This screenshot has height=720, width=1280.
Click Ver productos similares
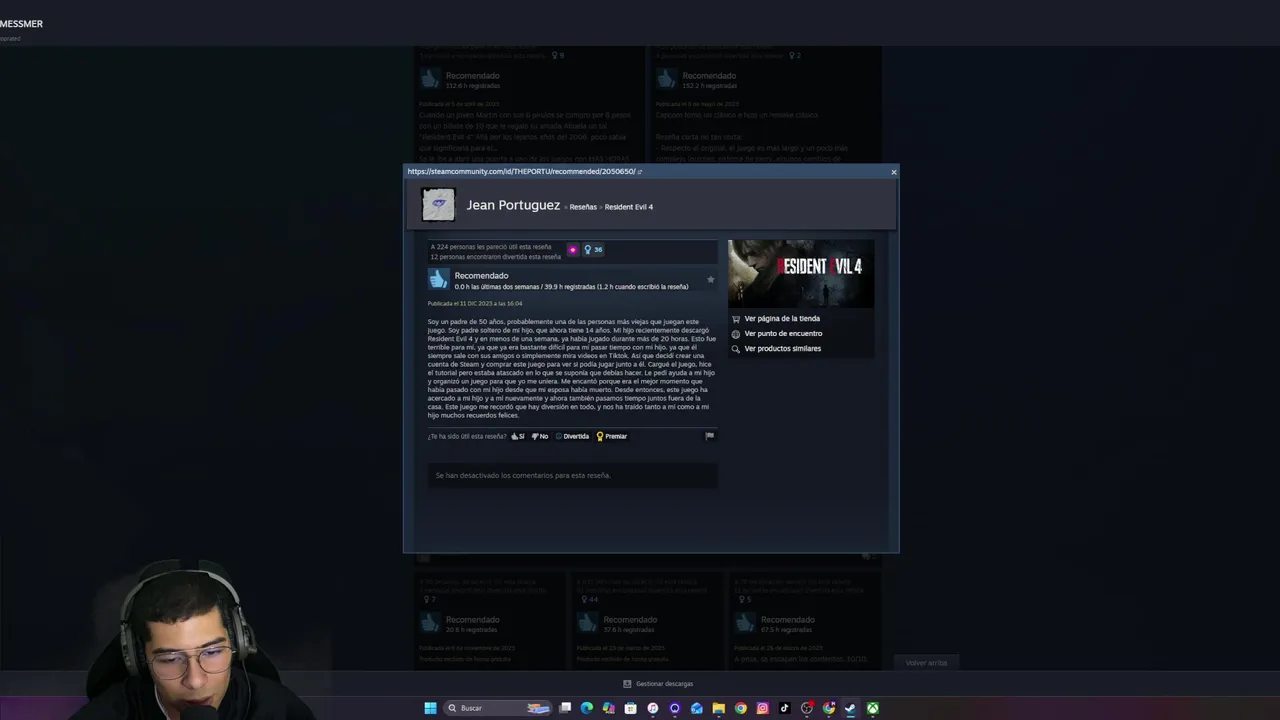click(783, 349)
